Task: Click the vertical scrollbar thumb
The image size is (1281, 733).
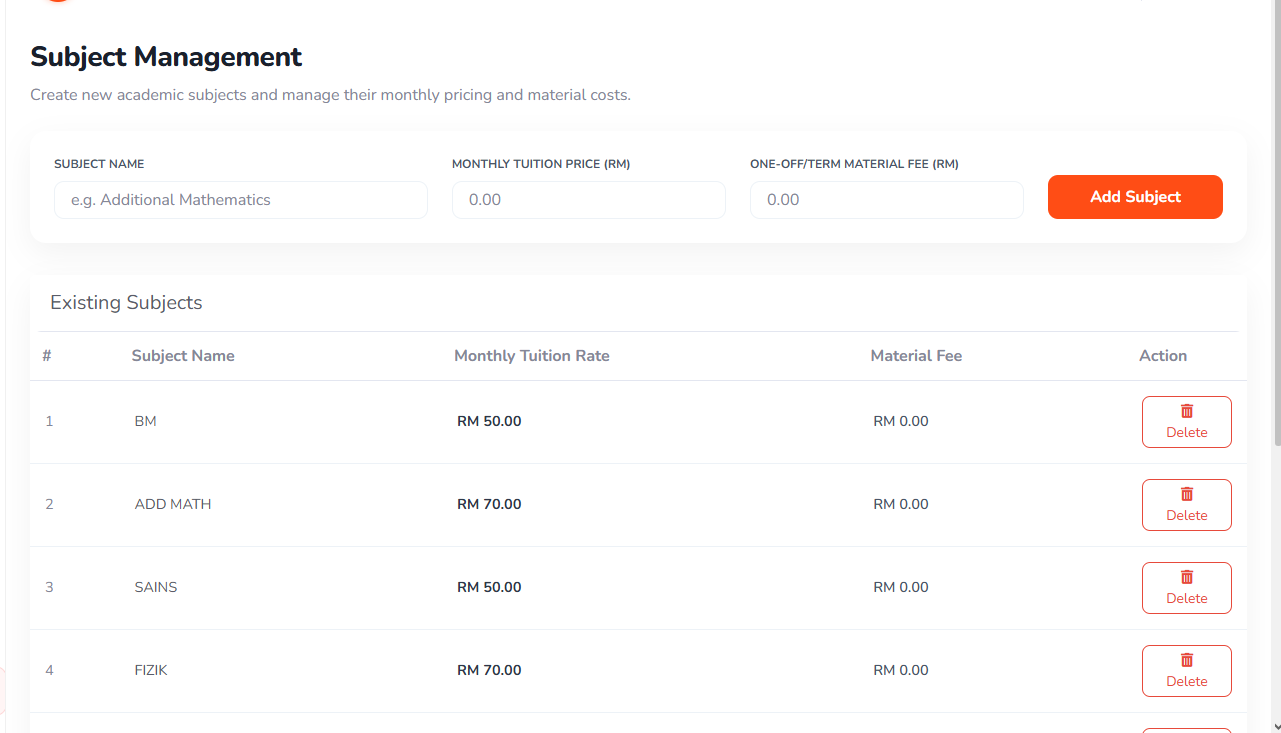Action: point(1276,222)
